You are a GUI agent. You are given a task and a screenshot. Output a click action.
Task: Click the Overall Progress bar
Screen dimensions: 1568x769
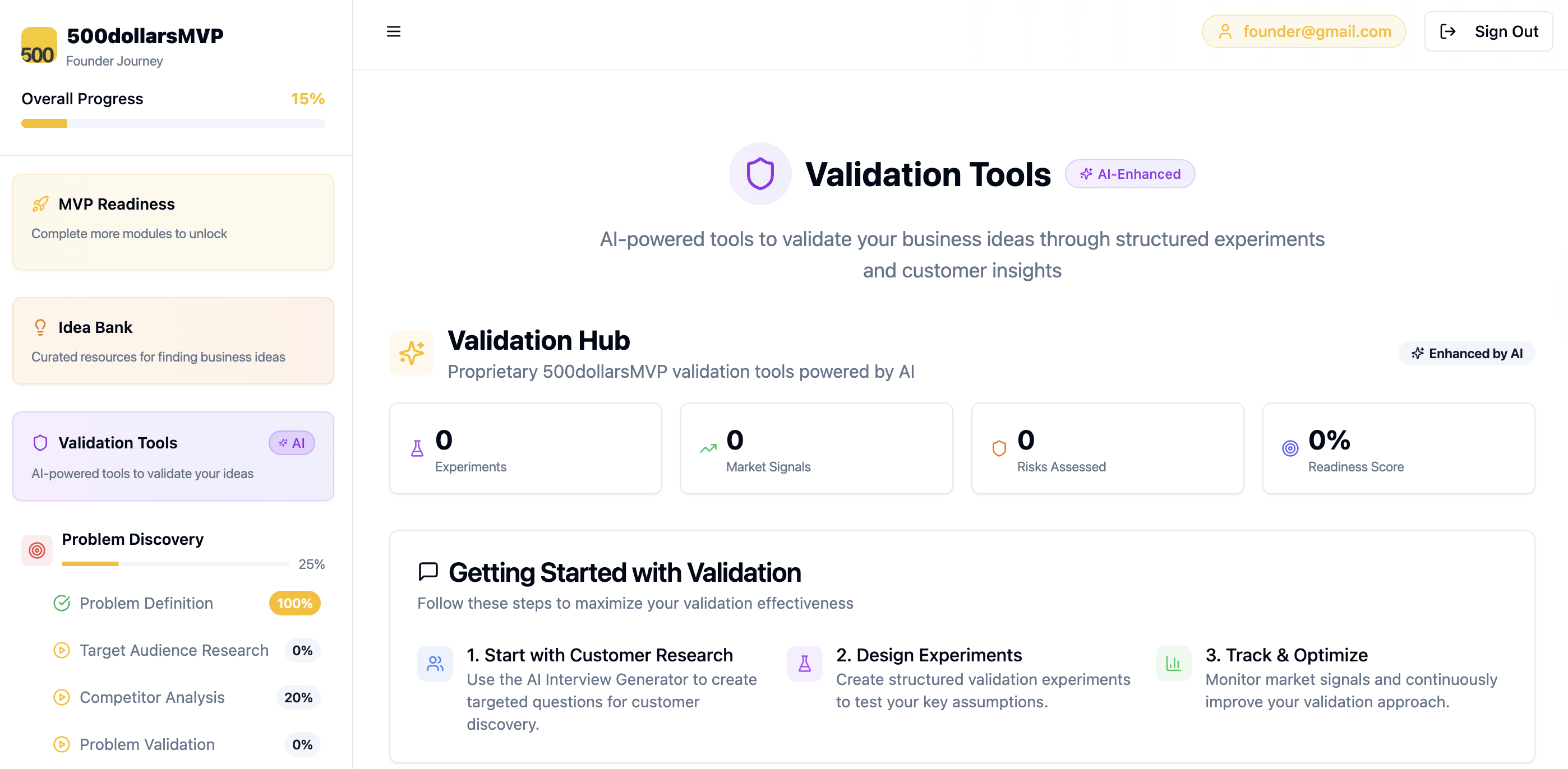173,123
